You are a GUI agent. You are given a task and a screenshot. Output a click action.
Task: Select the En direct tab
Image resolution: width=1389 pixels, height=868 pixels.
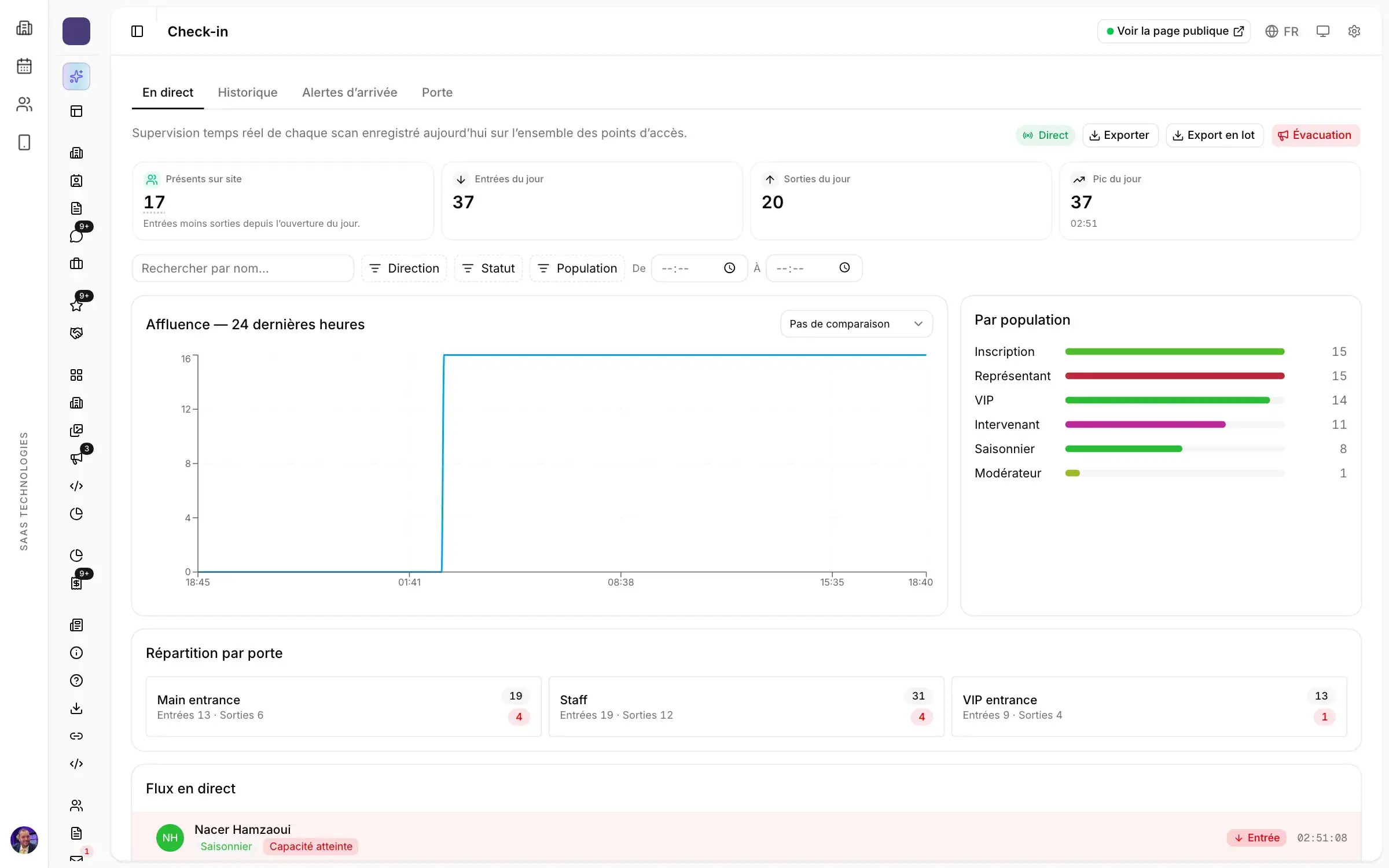click(x=168, y=93)
